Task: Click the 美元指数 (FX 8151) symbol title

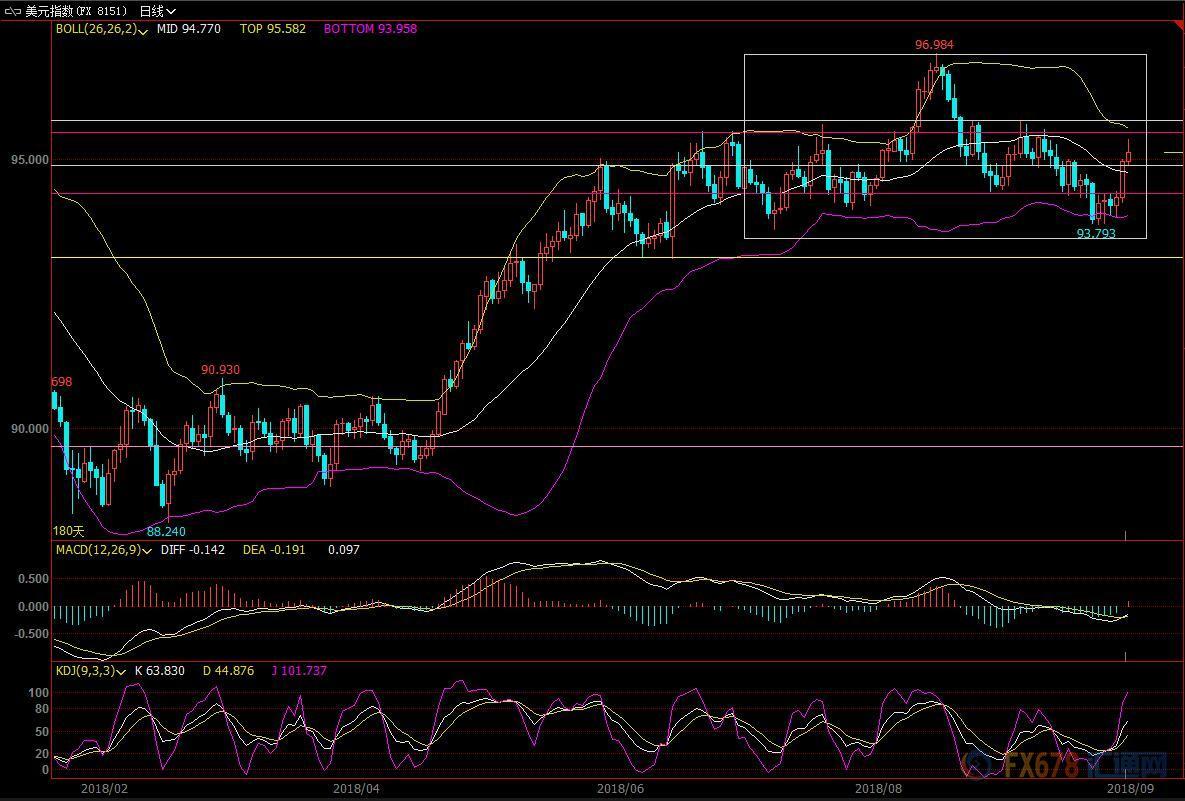Action: tap(76, 11)
